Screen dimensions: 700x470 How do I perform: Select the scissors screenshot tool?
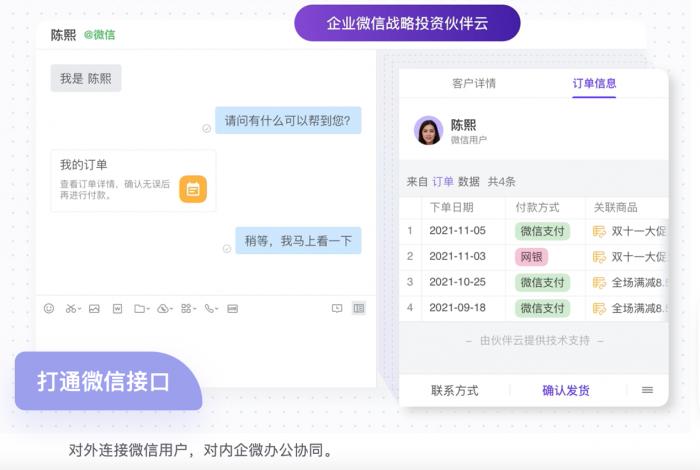point(71,308)
